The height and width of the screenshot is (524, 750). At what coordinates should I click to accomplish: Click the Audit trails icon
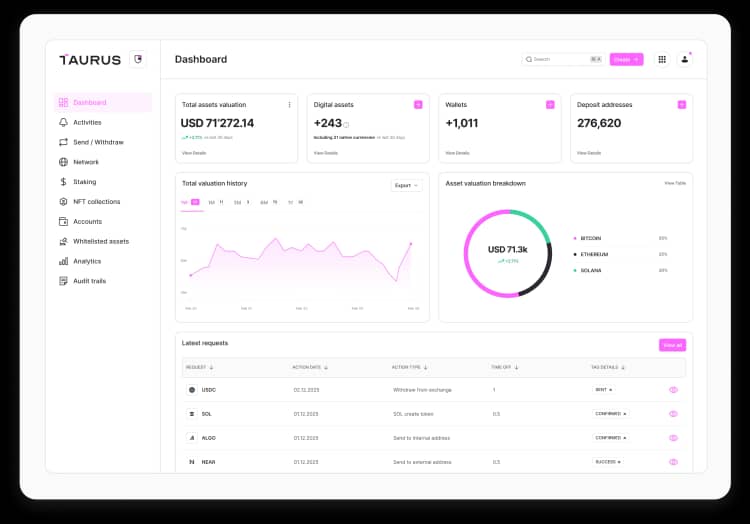pyautogui.click(x=63, y=281)
